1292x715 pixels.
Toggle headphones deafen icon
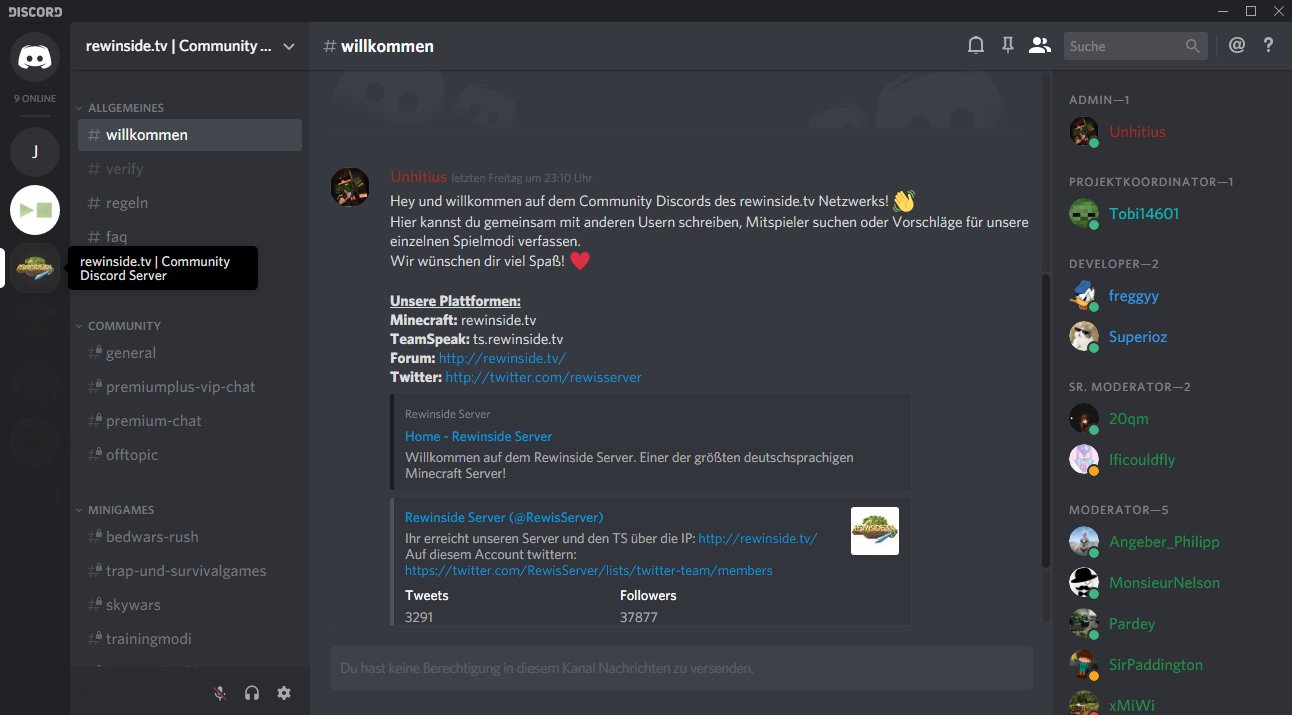coord(252,693)
